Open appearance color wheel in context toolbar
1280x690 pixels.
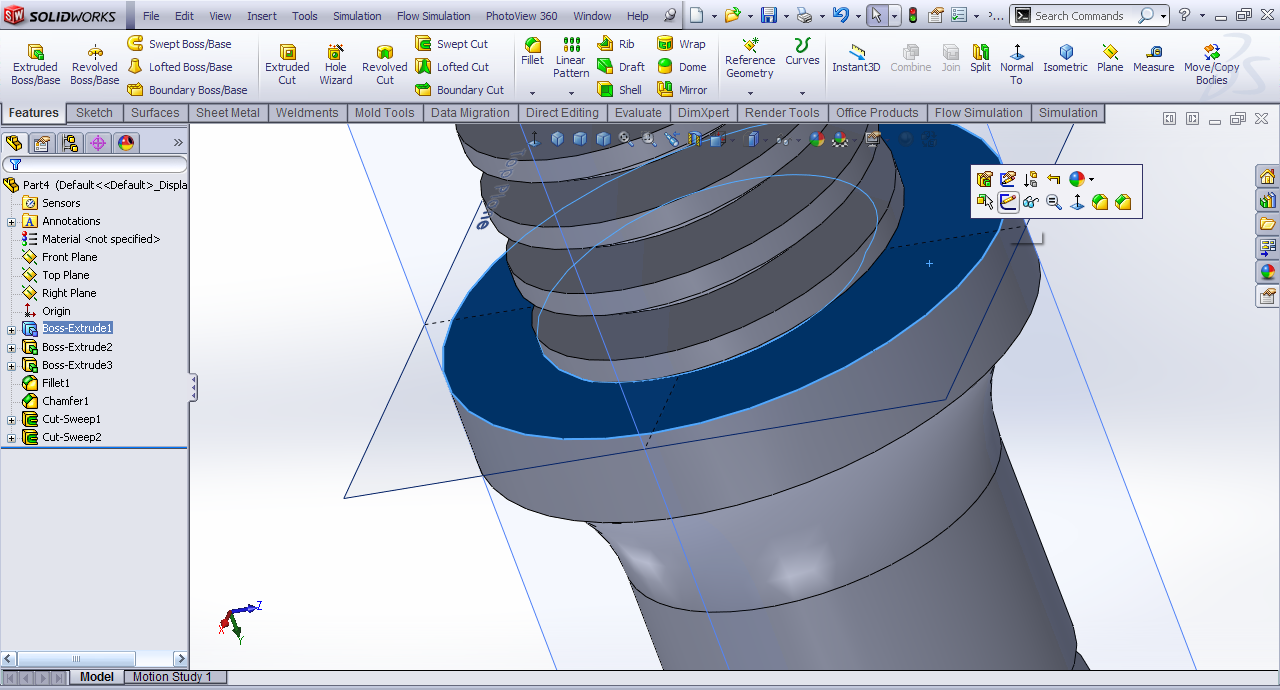(1077, 179)
